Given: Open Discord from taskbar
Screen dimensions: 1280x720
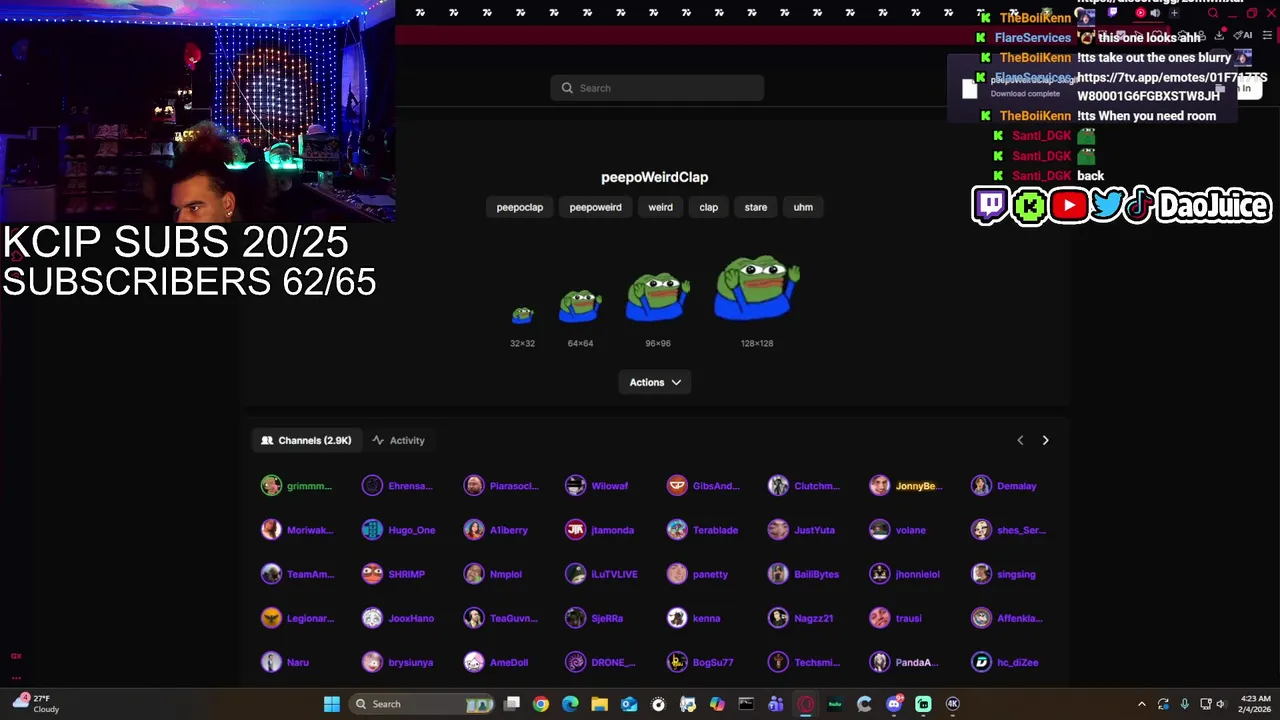Looking at the screenshot, I should pos(894,704).
